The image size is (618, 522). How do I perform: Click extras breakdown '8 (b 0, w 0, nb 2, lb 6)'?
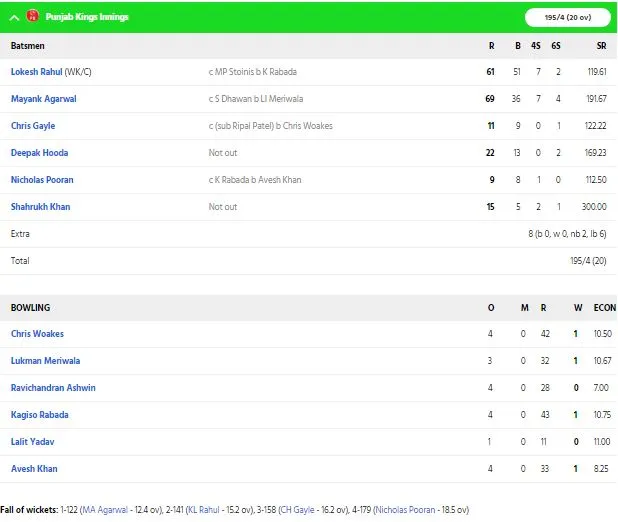point(567,234)
